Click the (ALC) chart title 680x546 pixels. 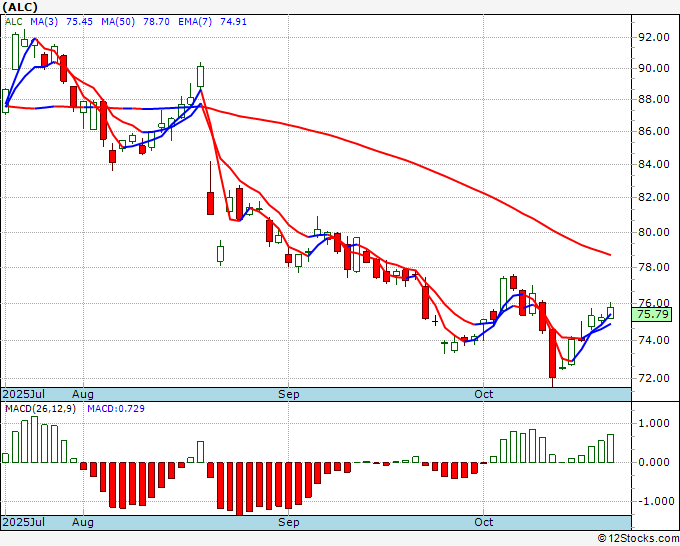coord(20,7)
